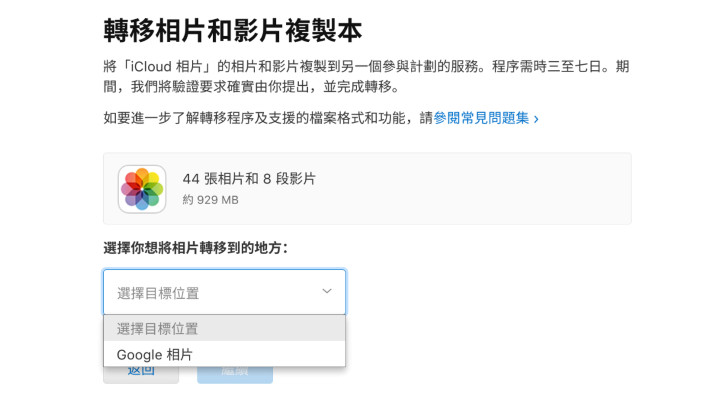Pick the highlighted 選擇目標位置 list option

coord(225,328)
